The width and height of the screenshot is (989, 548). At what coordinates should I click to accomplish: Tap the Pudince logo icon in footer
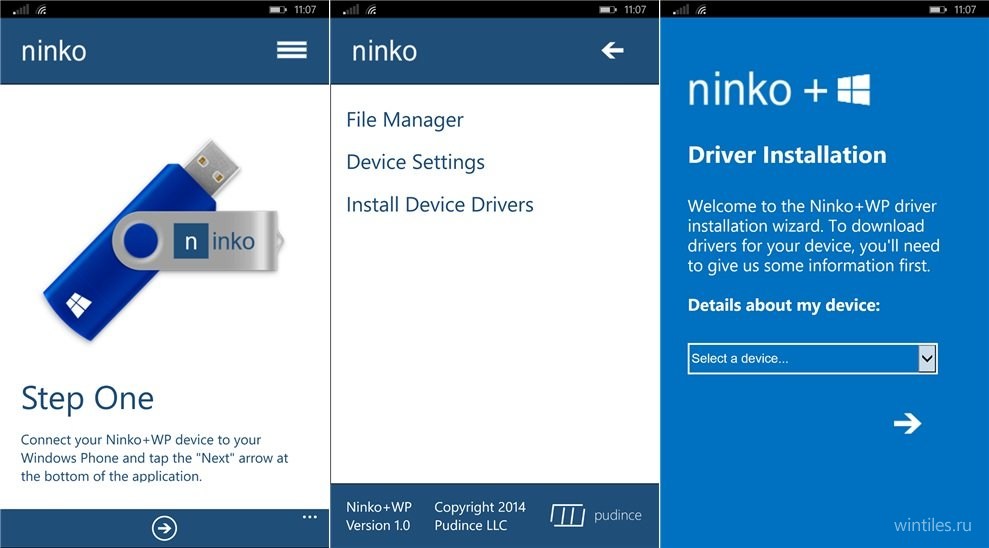568,515
